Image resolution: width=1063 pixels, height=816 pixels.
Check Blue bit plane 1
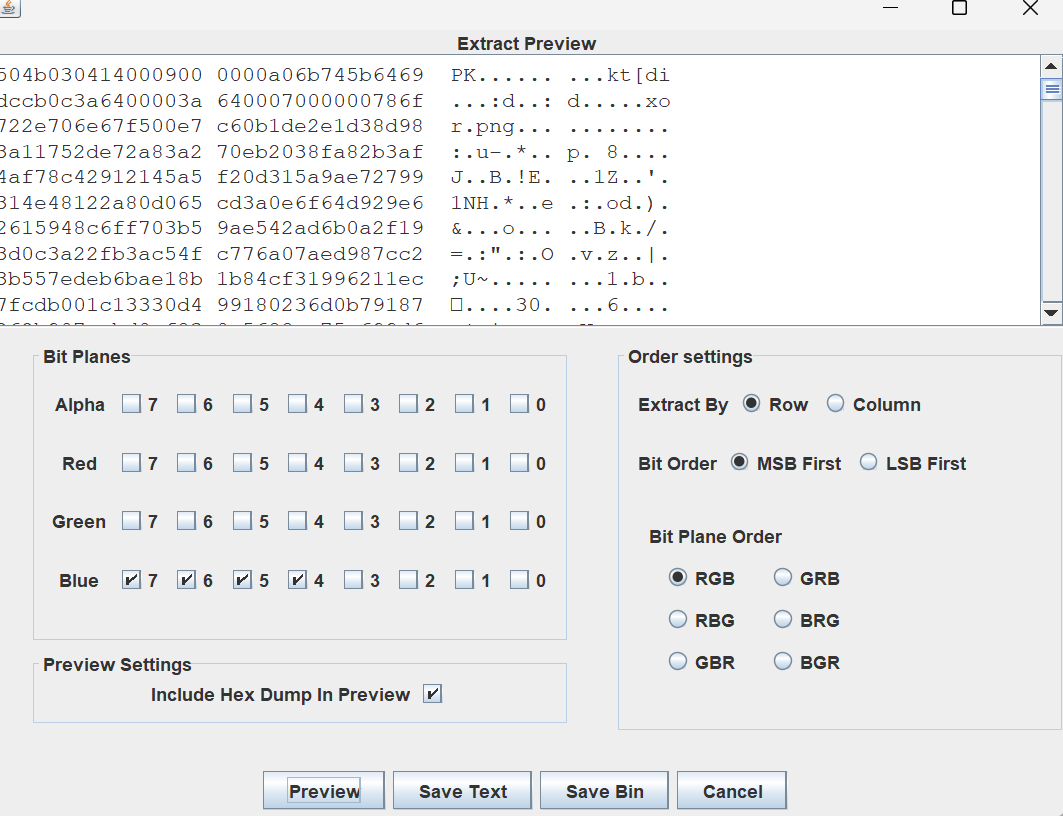pyautogui.click(x=464, y=579)
